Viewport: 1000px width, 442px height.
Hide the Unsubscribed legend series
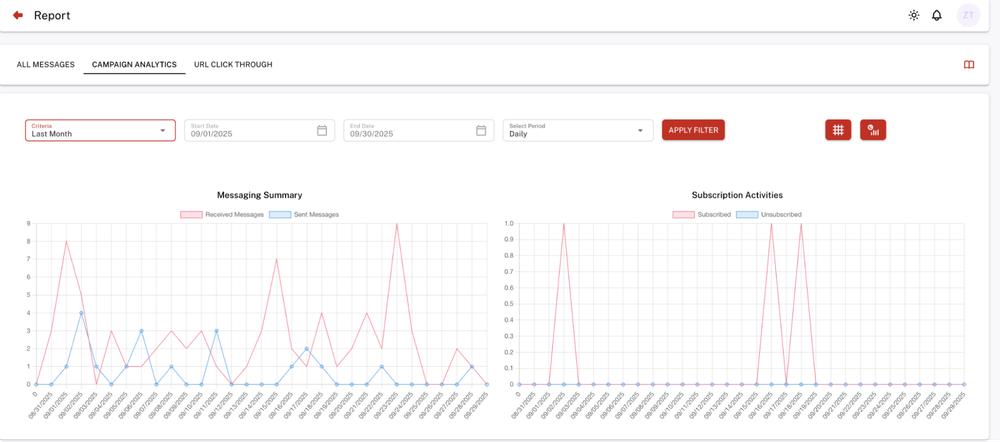click(x=768, y=215)
